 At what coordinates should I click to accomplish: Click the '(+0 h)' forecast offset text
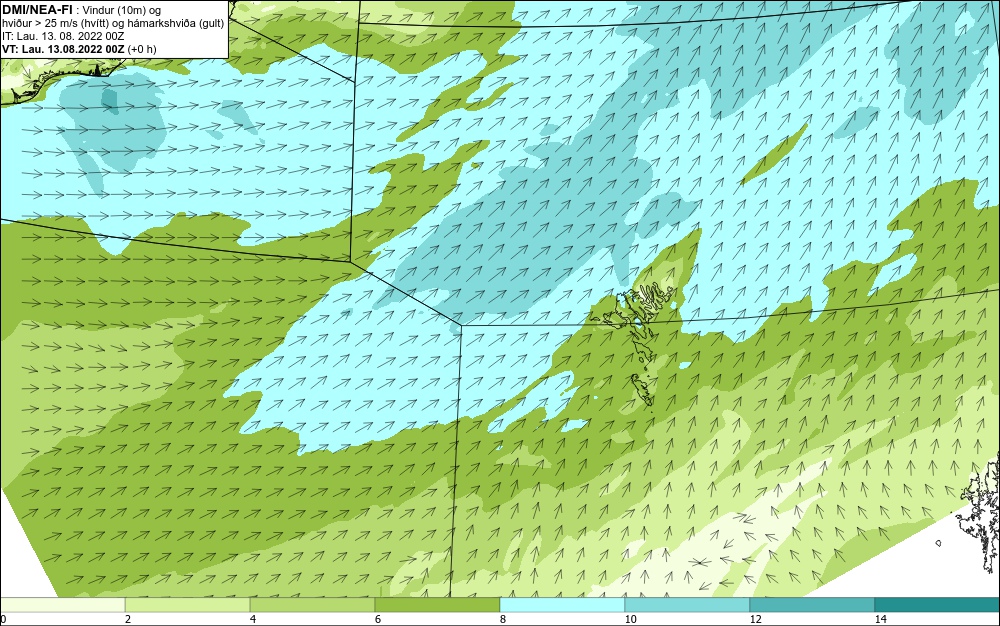point(142,49)
